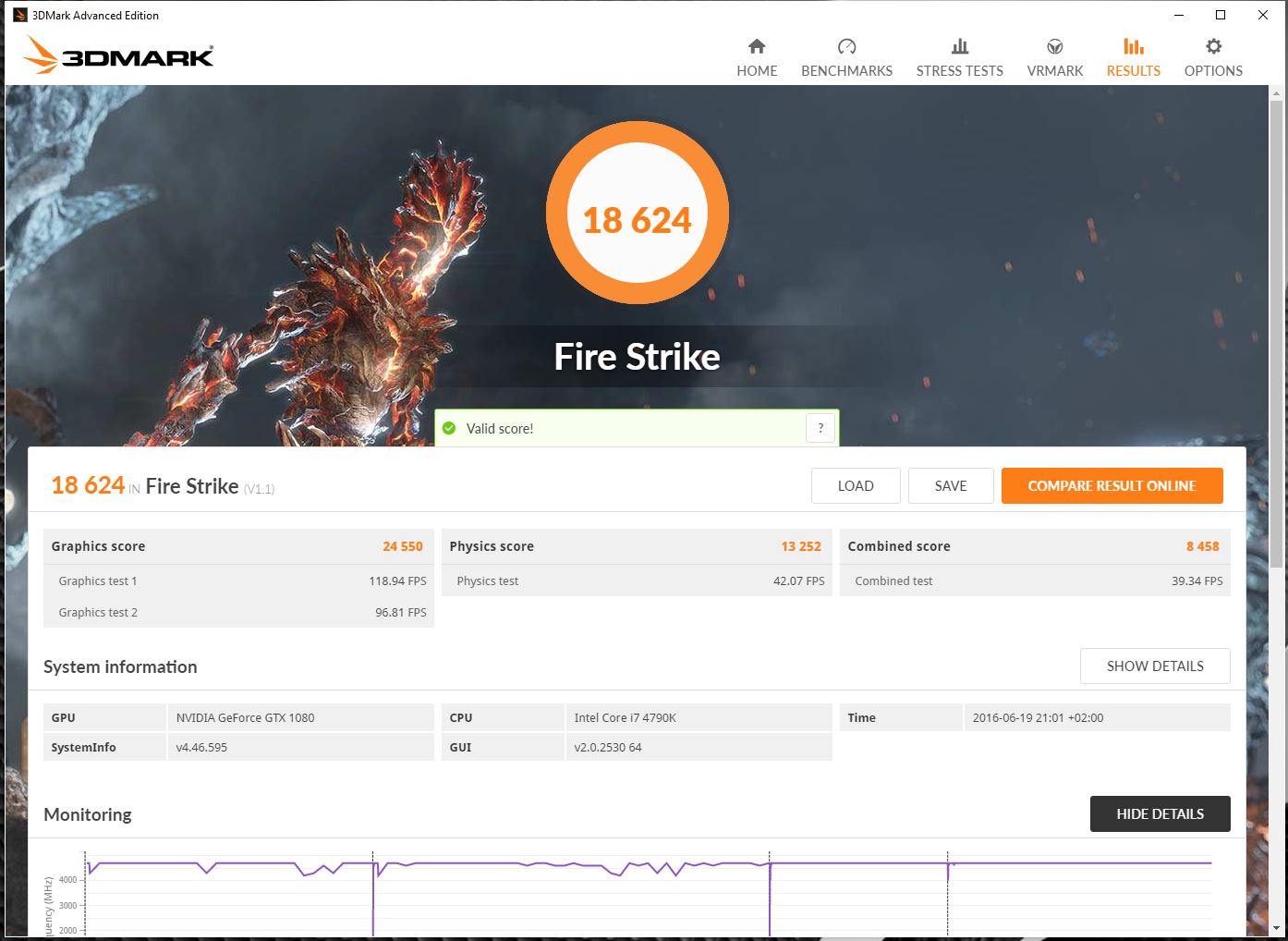Click the LOAD button
Image resolution: width=1288 pixels, height=941 pixels.
(856, 485)
